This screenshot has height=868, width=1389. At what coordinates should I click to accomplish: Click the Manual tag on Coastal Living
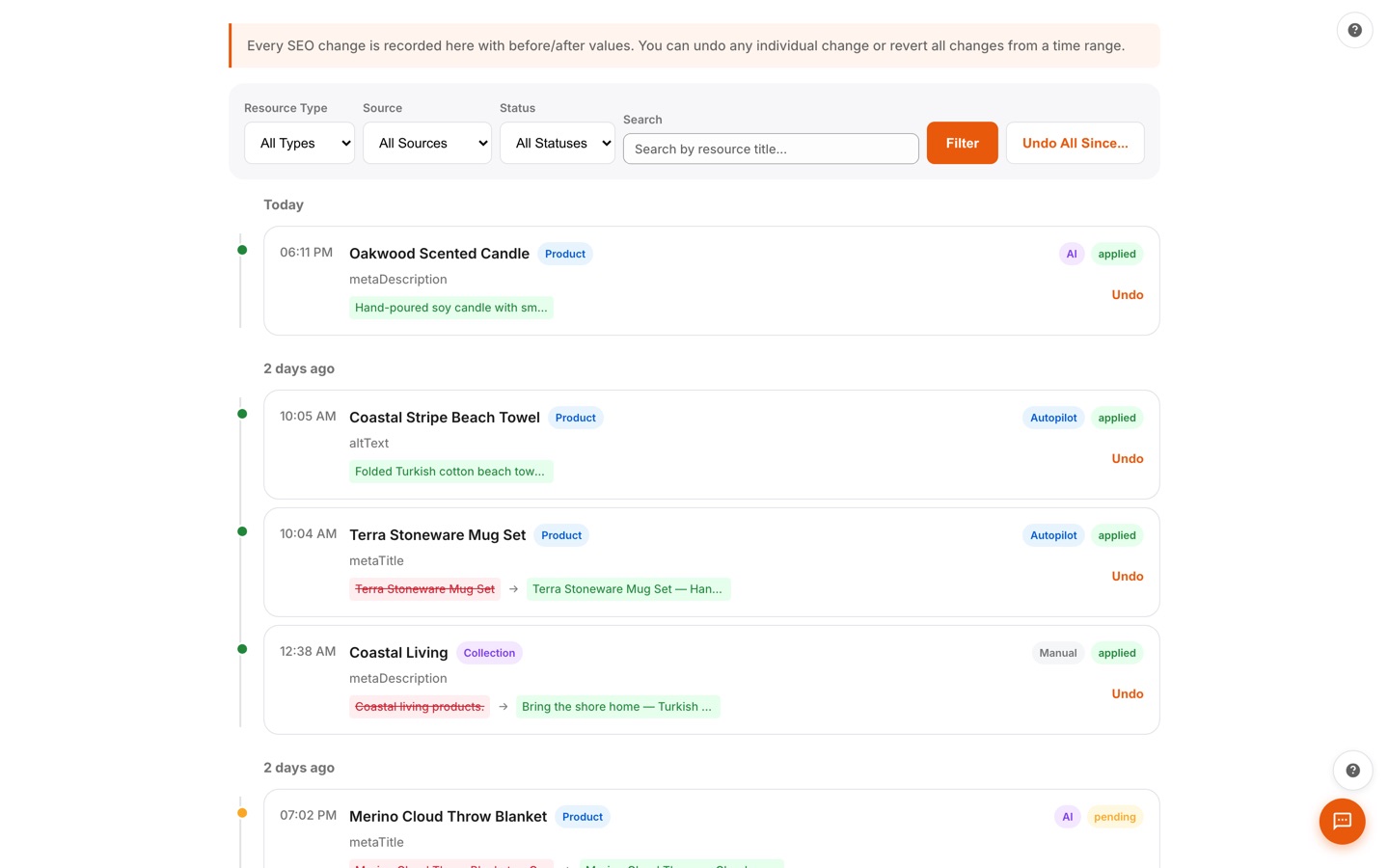coord(1058,654)
